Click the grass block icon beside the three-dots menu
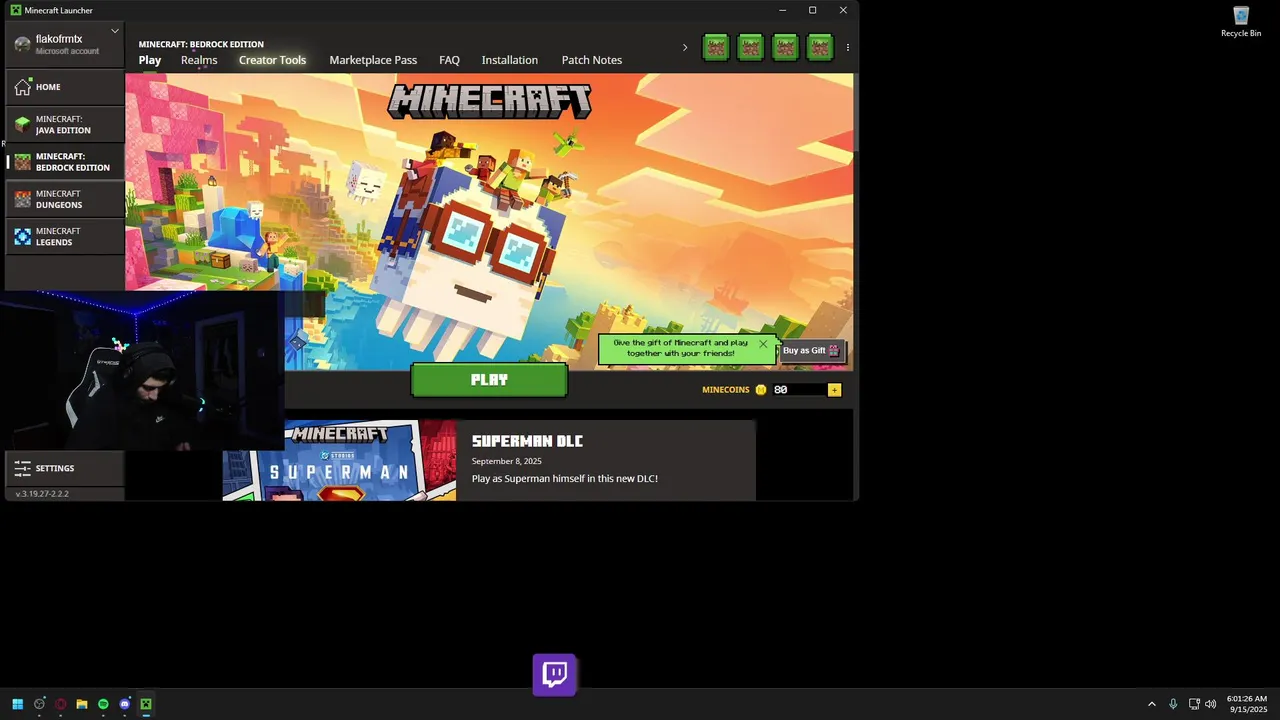Viewport: 1280px width, 720px height. click(x=820, y=47)
